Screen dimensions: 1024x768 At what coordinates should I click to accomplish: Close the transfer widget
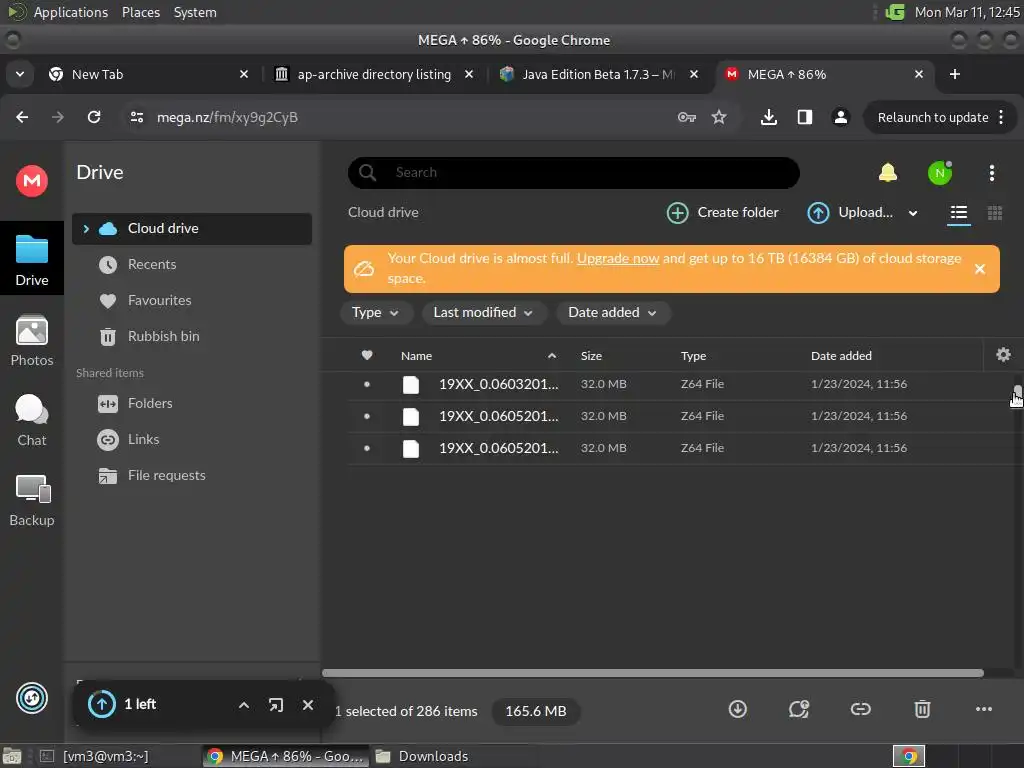308,705
